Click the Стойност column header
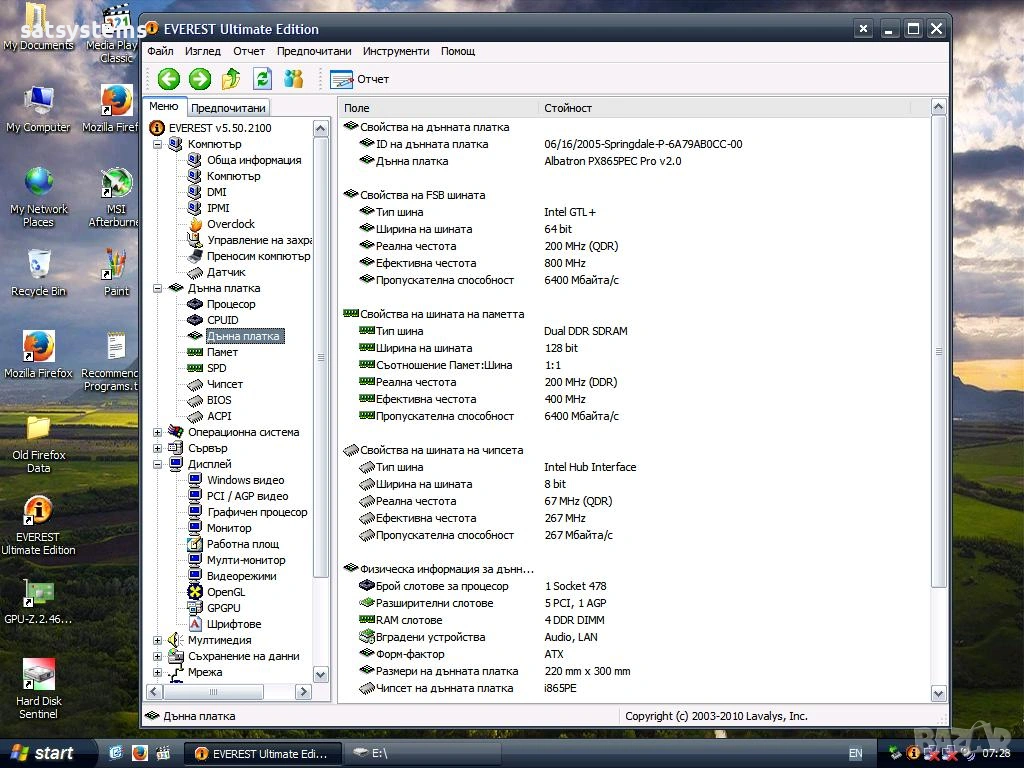1024x768 pixels. click(568, 108)
